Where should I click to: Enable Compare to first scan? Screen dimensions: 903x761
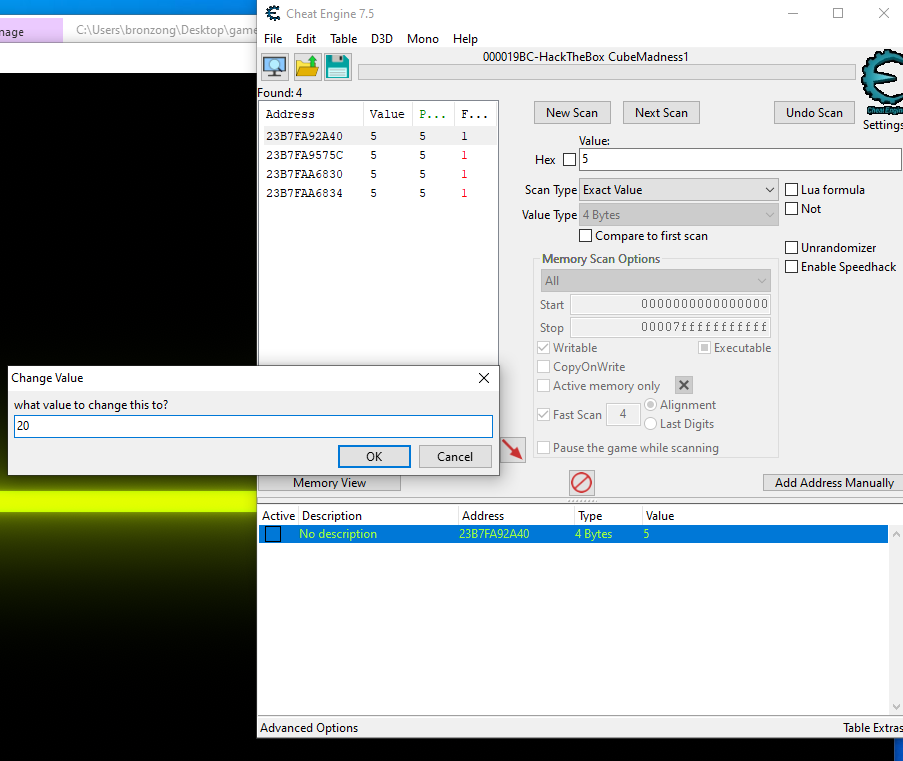click(585, 236)
